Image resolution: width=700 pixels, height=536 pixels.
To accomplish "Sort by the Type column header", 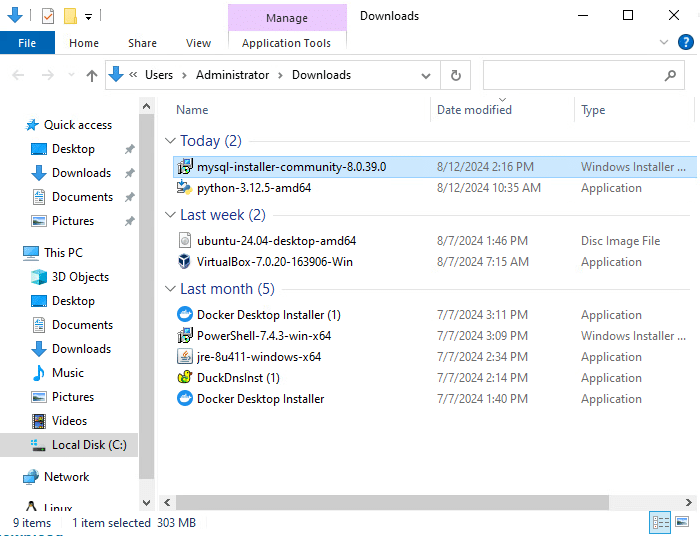I will (593, 110).
